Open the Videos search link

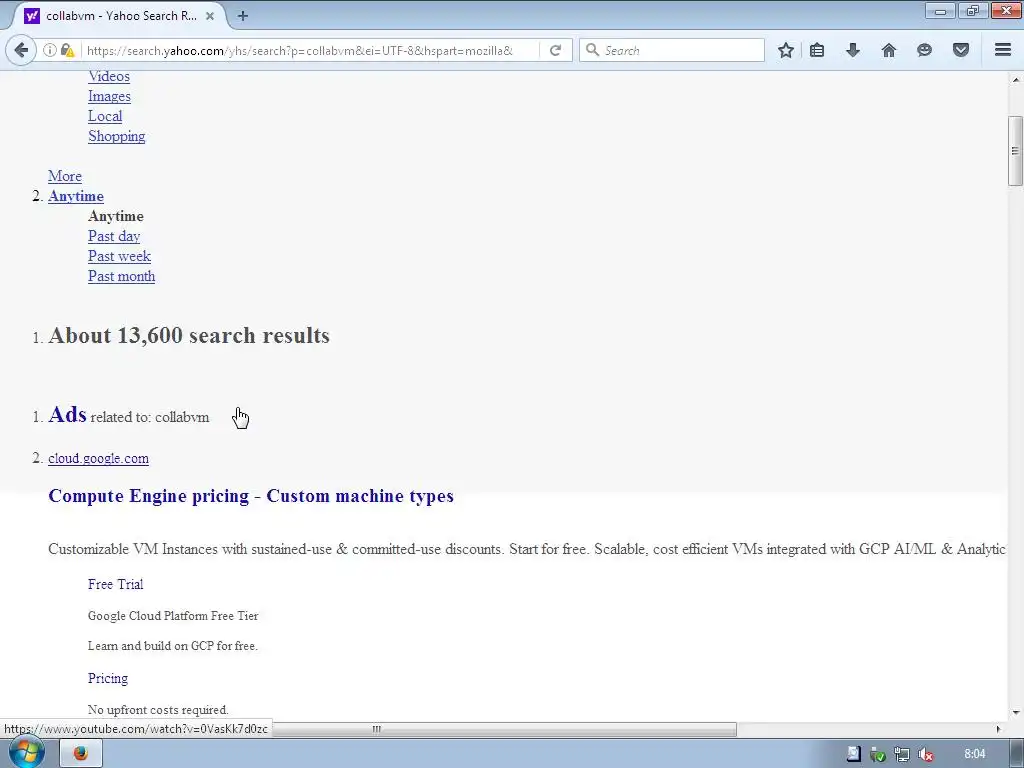coord(109,76)
